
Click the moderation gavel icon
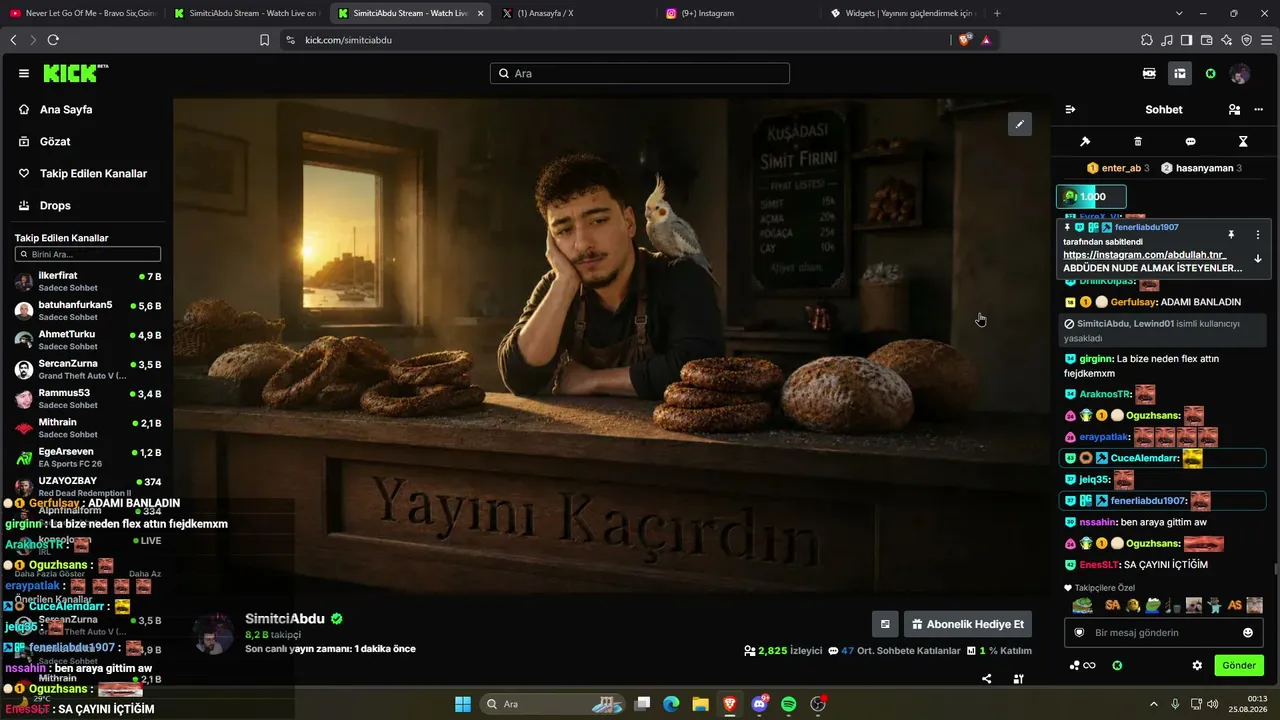click(x=1085, y=142)
